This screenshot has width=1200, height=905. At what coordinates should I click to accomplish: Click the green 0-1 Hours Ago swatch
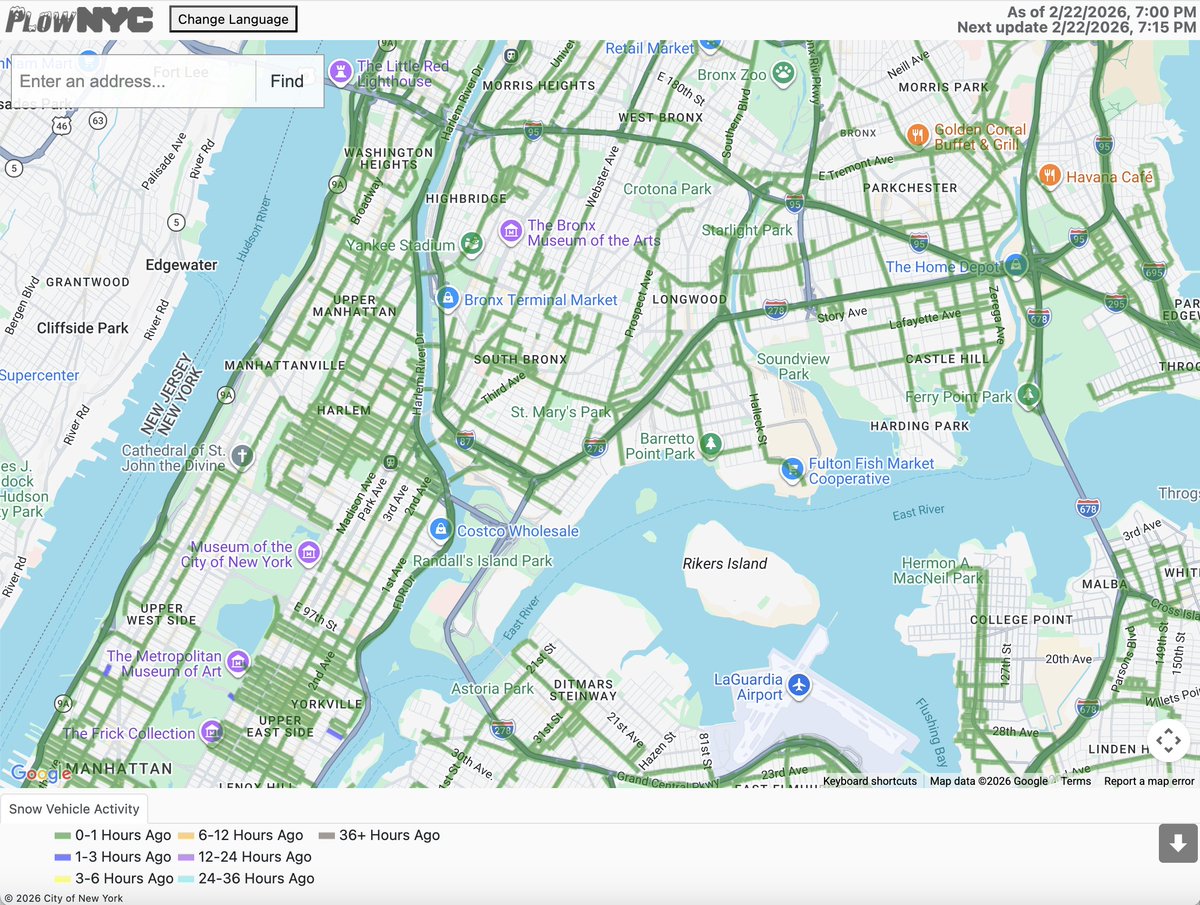[x=62, y=835]
